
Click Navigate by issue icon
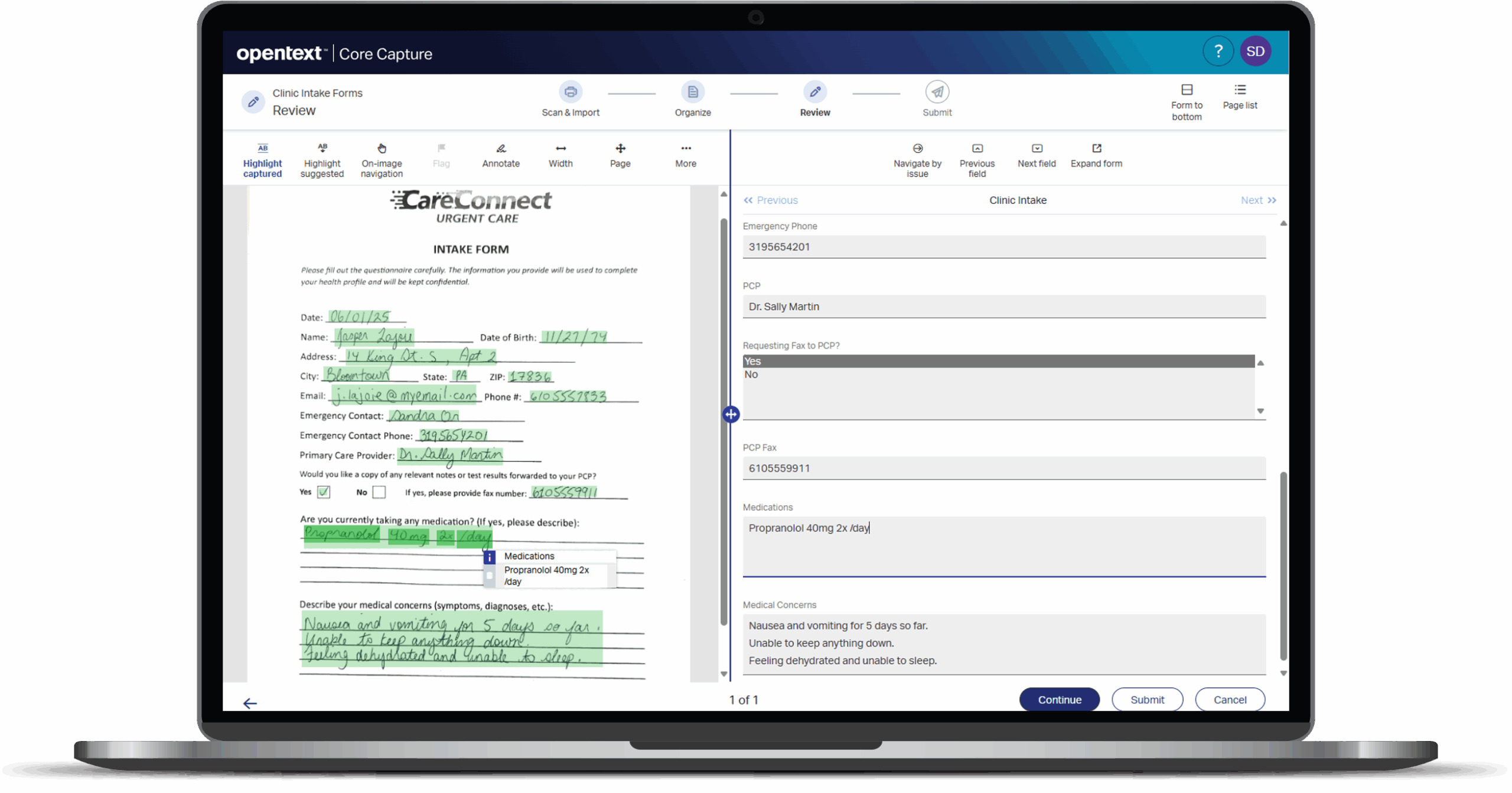(917, 148)
